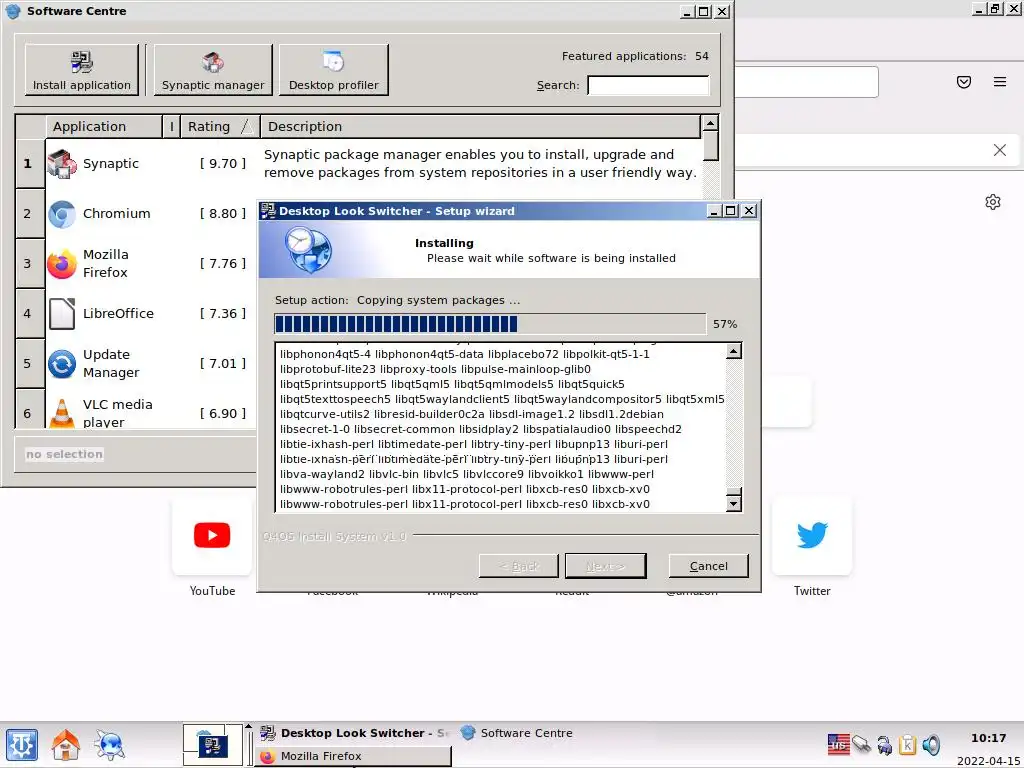Open the YouTube shortcut in Firefox

coord(212,536)
